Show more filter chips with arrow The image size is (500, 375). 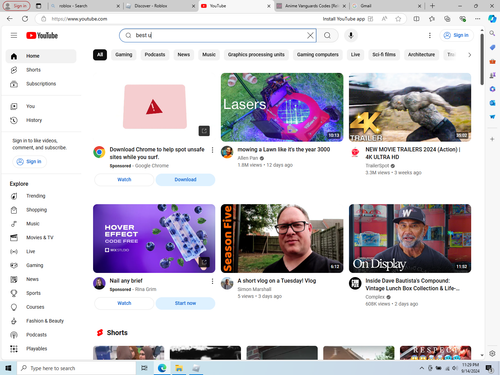click(x=469, y=55)
